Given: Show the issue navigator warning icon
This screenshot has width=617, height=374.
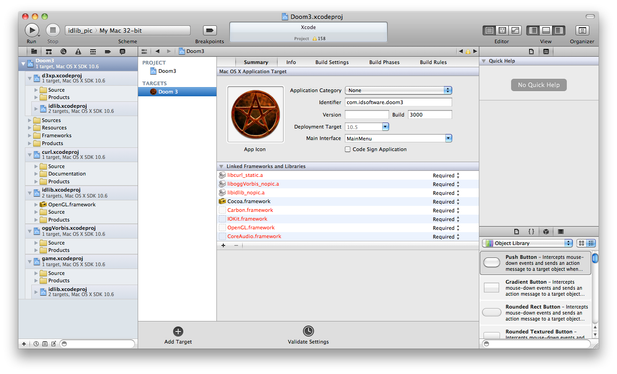Looking at the screenshot, I should click(x=78, y=52).
